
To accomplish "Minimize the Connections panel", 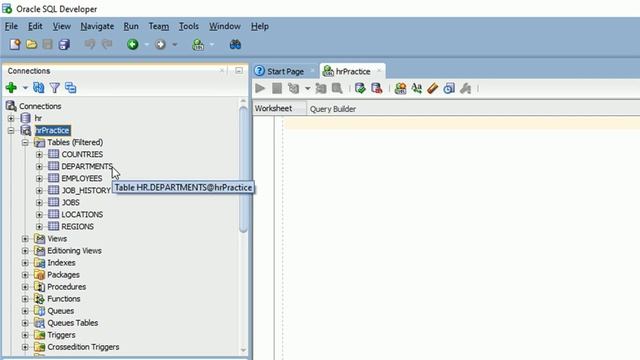I will pos(239,71).
